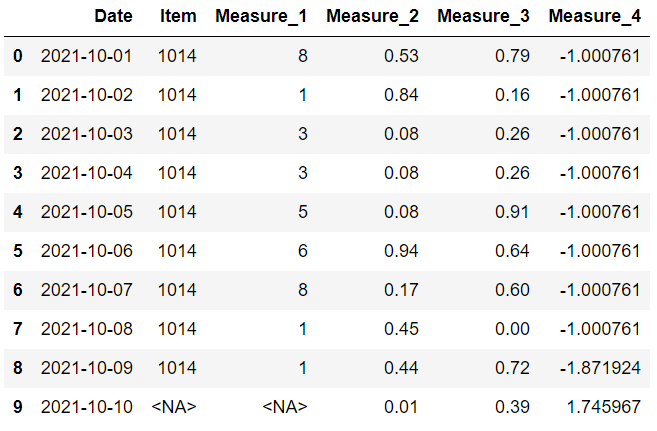Select the Measure_3 column header

tap(483, 17)
